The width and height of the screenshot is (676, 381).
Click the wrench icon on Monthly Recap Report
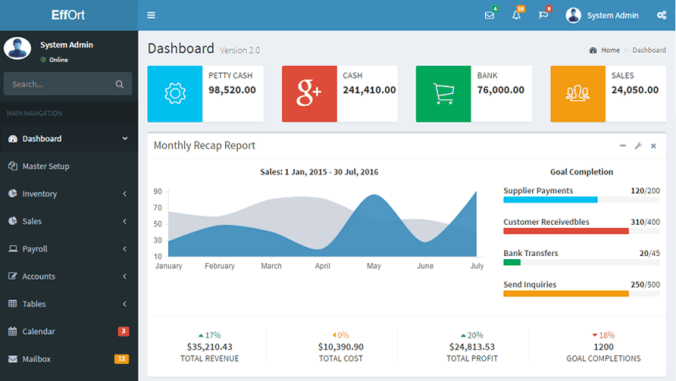pos(638,146)
